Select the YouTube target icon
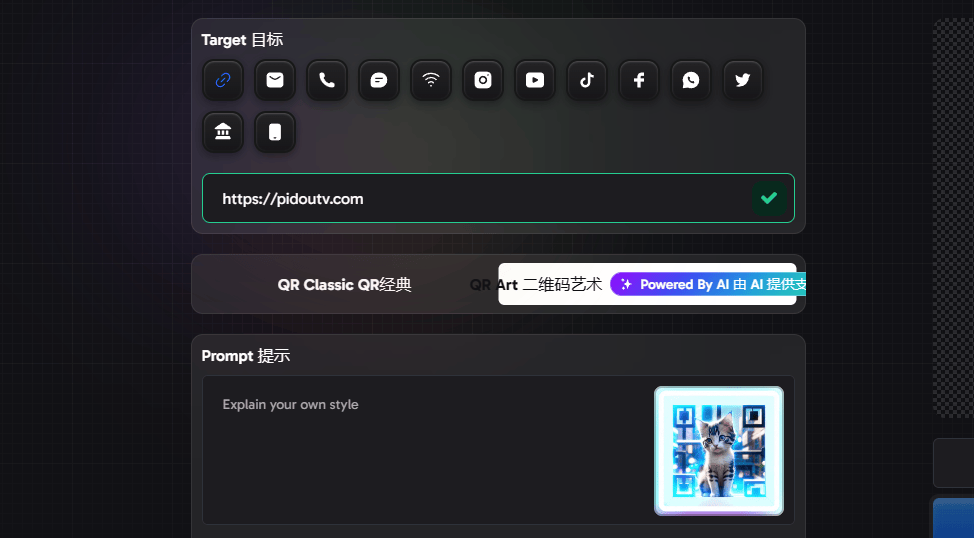Image resolution: width=974 pixels, height=538 pixels. coord(535,80)
